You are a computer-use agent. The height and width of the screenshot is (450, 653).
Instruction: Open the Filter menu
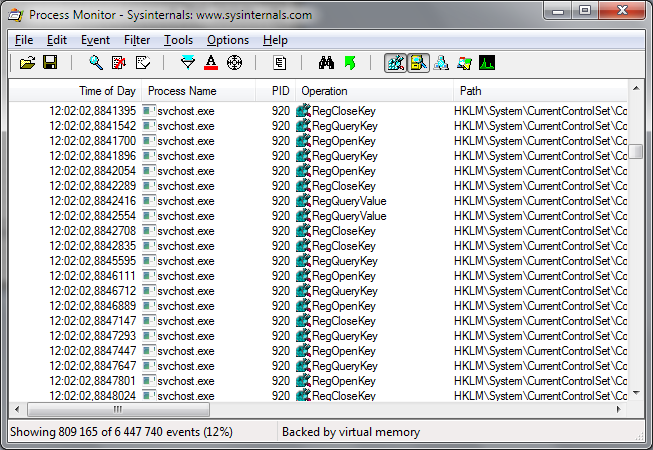tap(137, 40)
